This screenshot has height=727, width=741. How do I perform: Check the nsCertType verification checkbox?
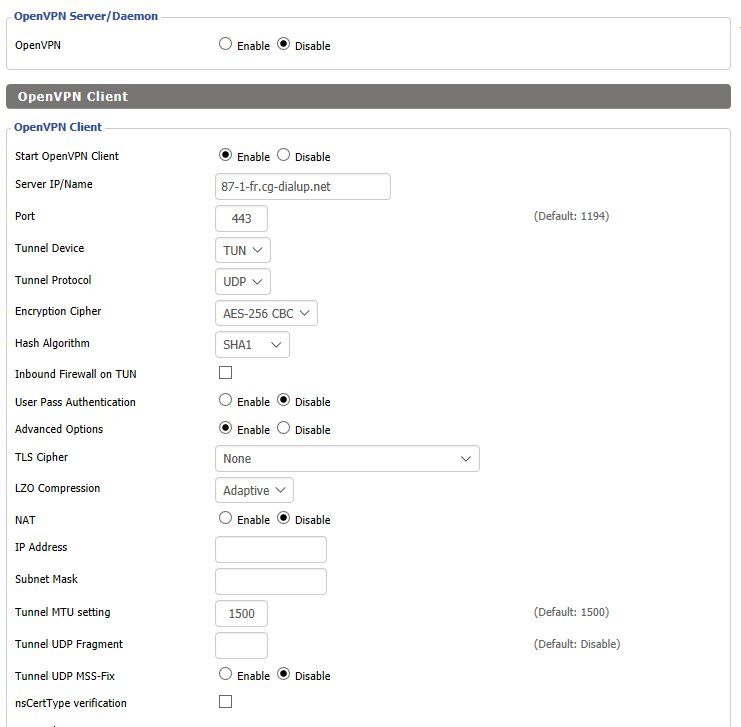tap(225, 701)
